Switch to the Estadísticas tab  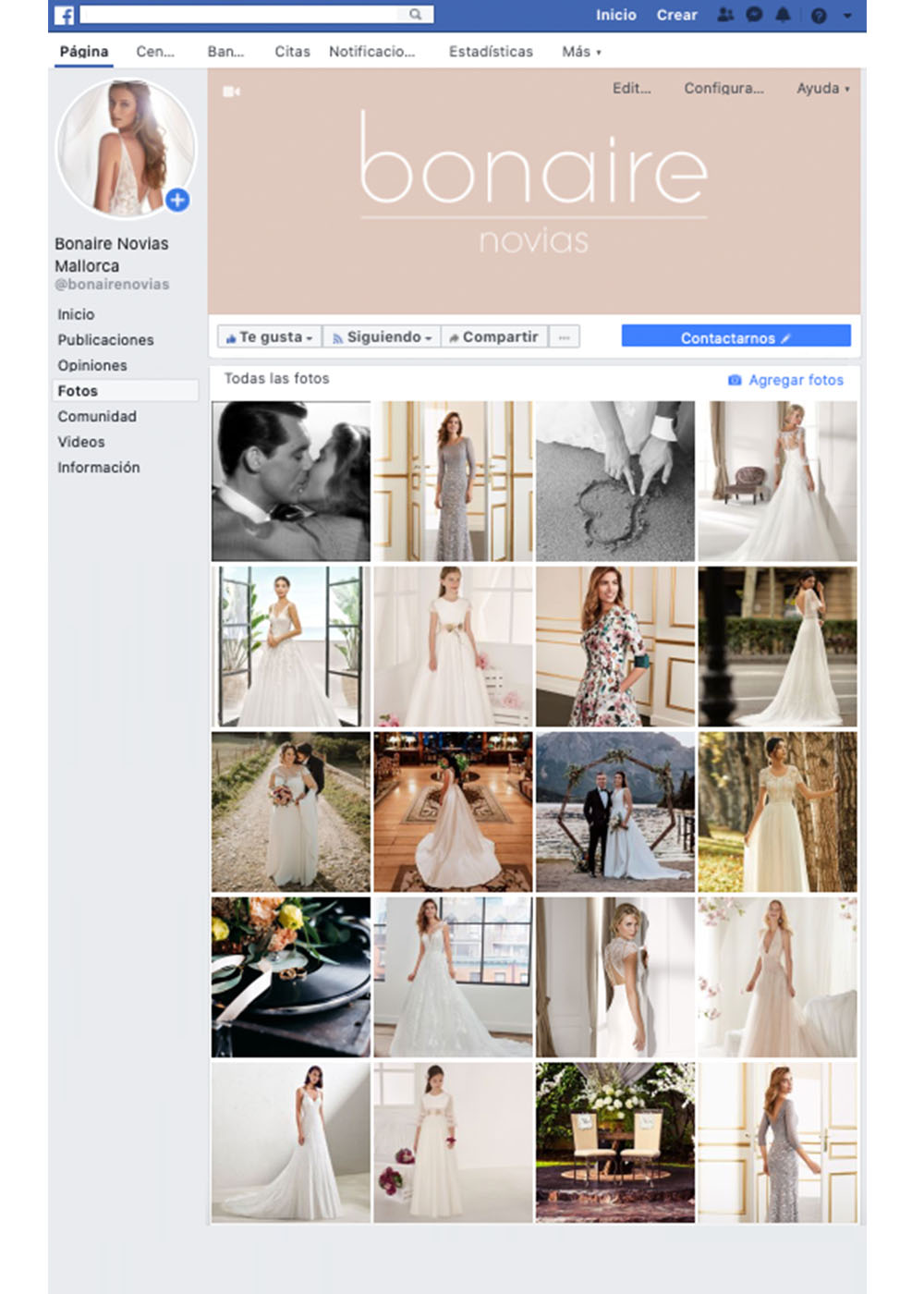click(x=491, y=52)
